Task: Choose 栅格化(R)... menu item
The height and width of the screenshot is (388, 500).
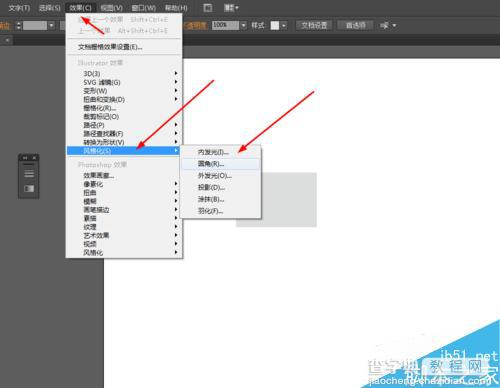Action: click(x=124, y=108)
